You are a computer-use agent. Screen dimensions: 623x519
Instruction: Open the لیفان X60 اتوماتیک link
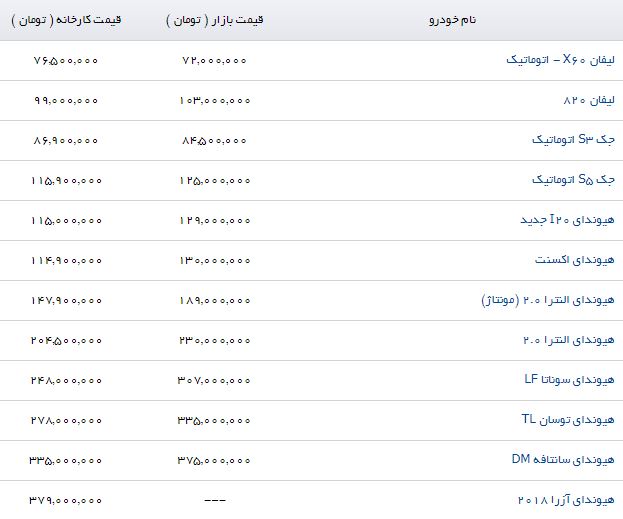click(560, 60)
